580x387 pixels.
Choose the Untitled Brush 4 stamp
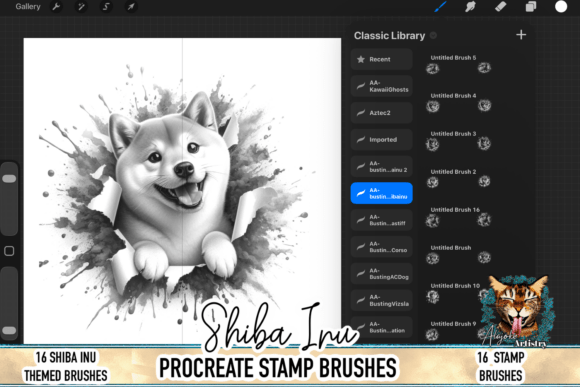click(x=459, y=102)
